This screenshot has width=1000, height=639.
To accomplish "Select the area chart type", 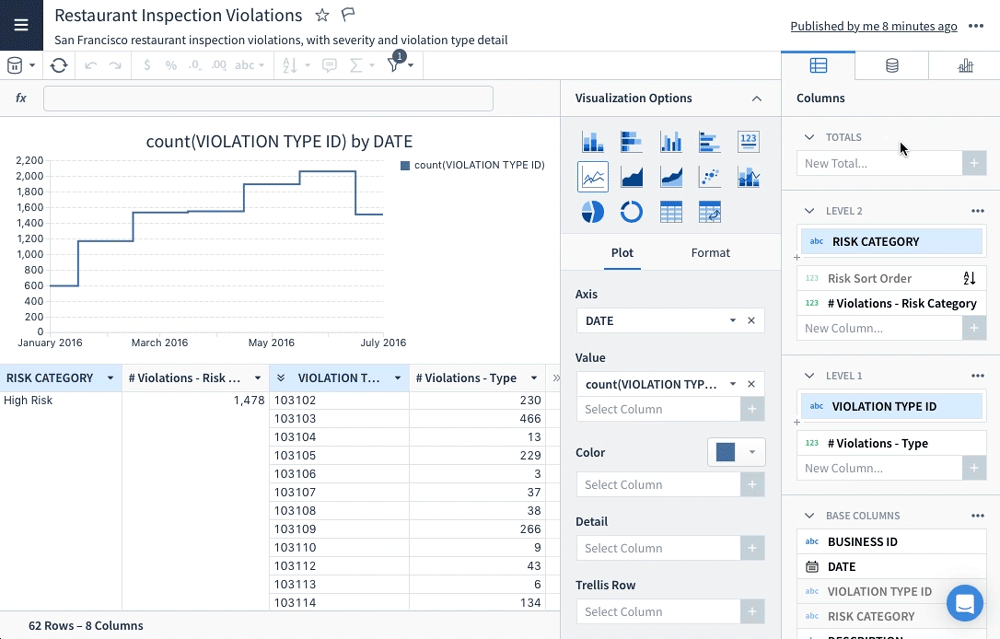I will (631, 177).
